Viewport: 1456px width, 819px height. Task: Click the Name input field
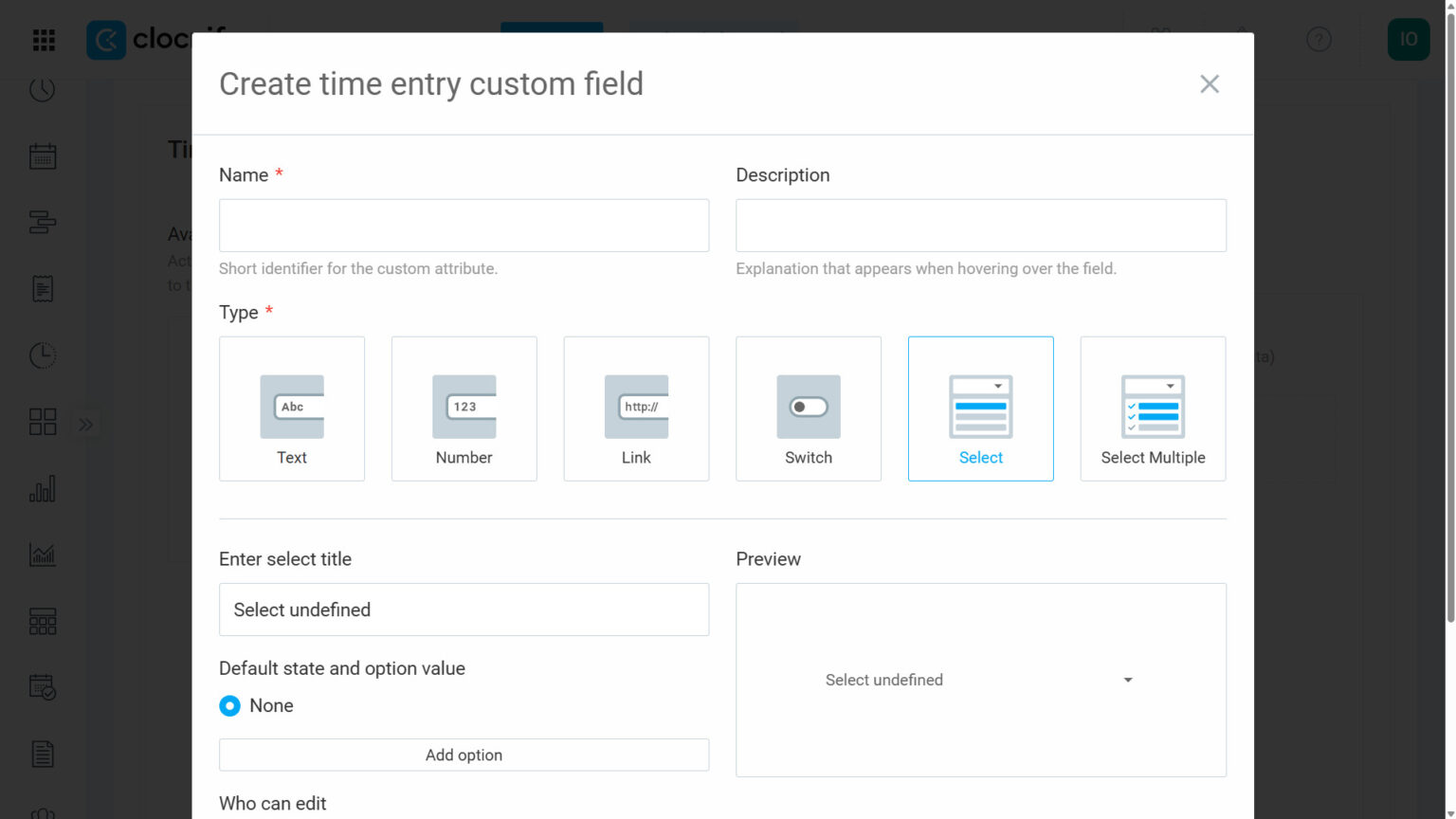pos(464,226)
